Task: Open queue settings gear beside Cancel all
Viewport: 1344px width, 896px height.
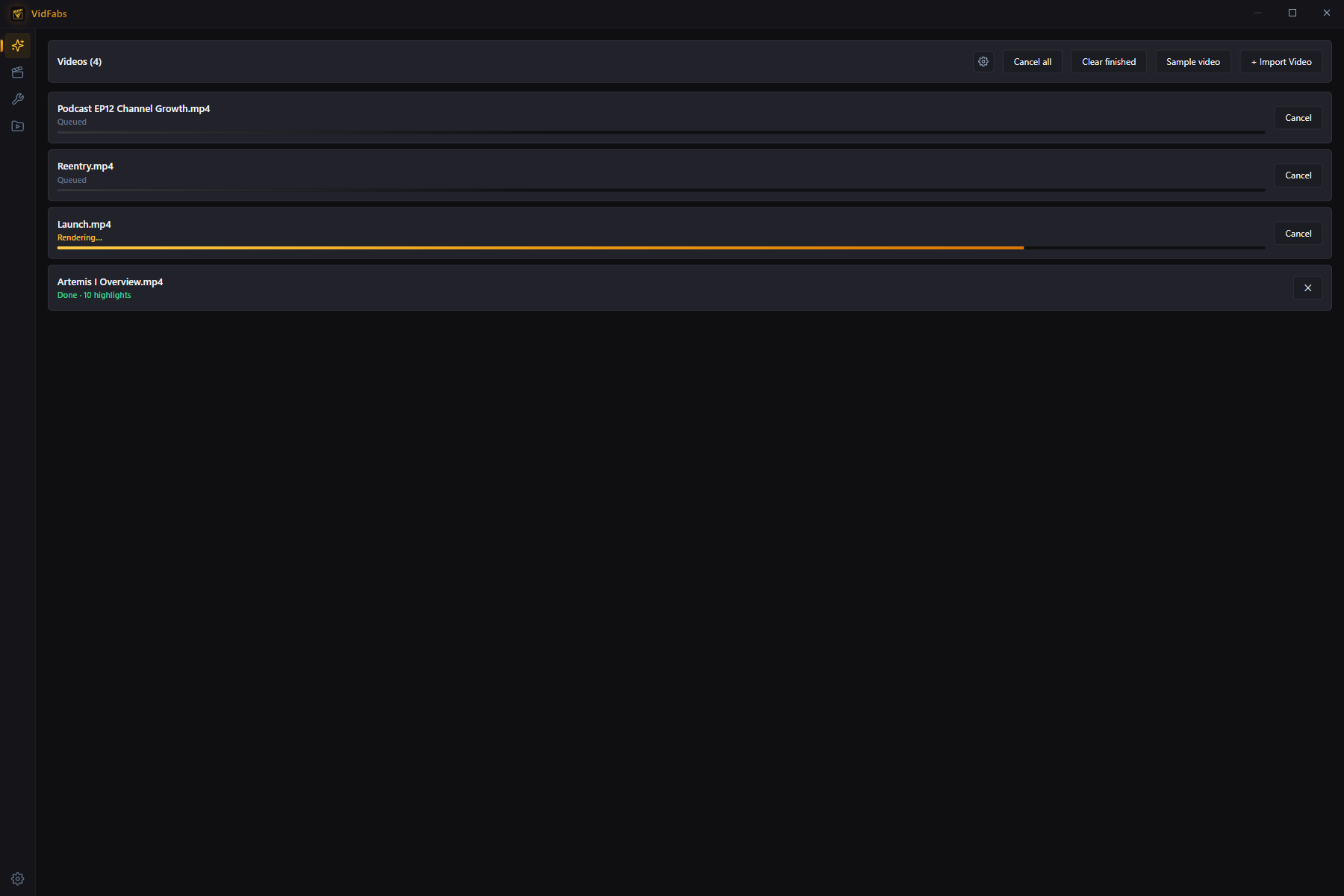Action: pyautogui.click(x=983, y=62)
